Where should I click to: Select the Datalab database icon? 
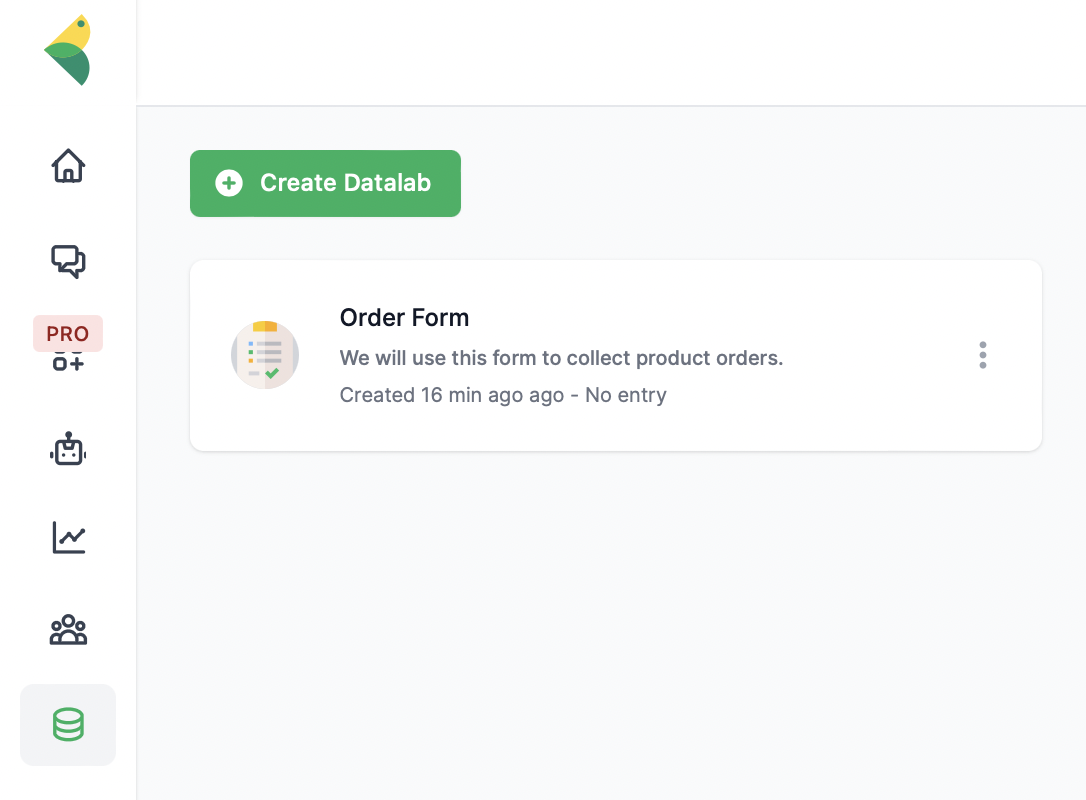(x=68, y=725)
